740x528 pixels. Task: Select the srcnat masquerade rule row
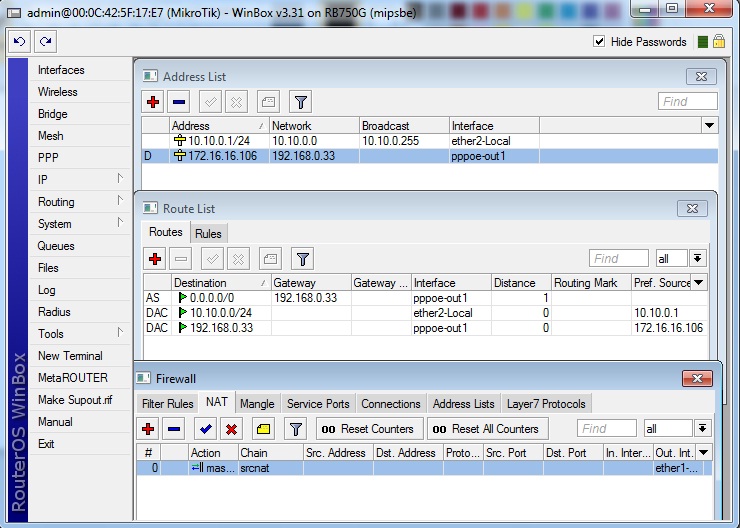pos(424,468)
